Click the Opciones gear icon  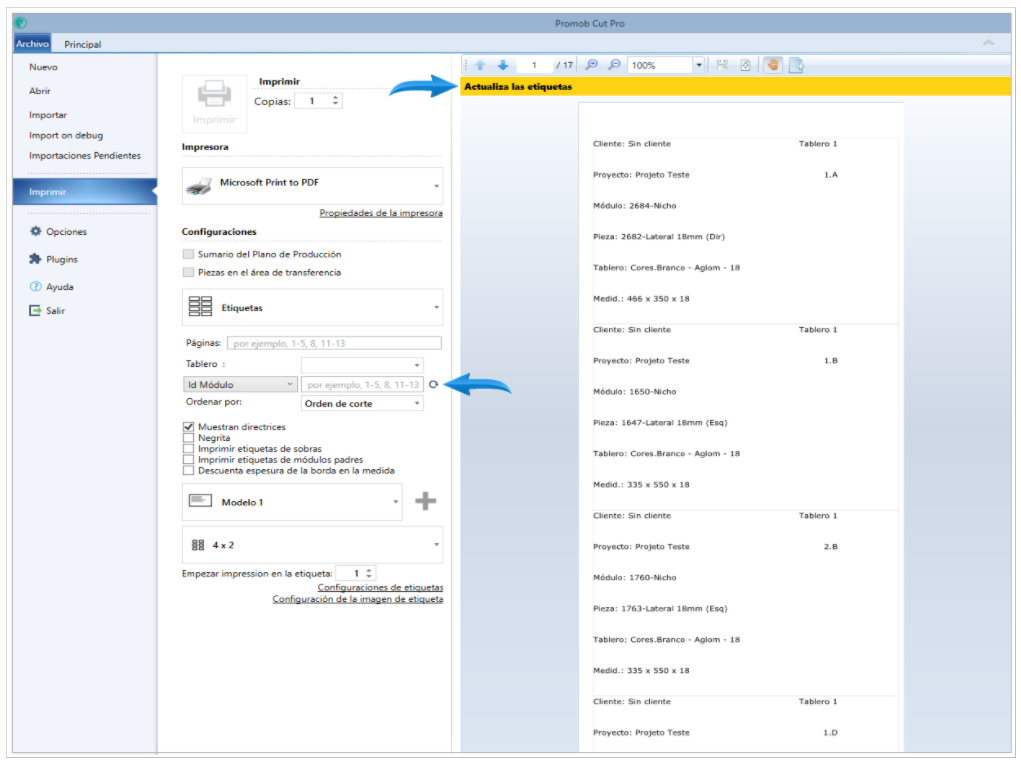[x=35, y=231]
